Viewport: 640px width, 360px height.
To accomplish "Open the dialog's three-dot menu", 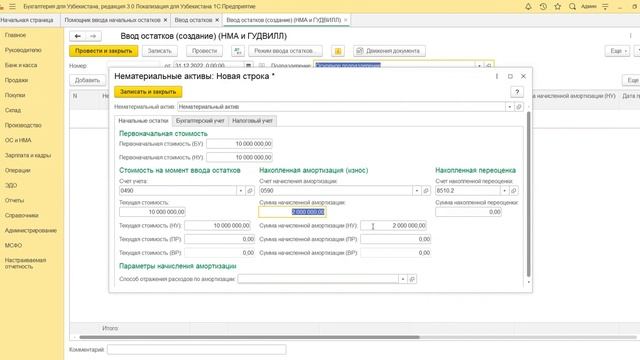I will click(x=497, y=76).
